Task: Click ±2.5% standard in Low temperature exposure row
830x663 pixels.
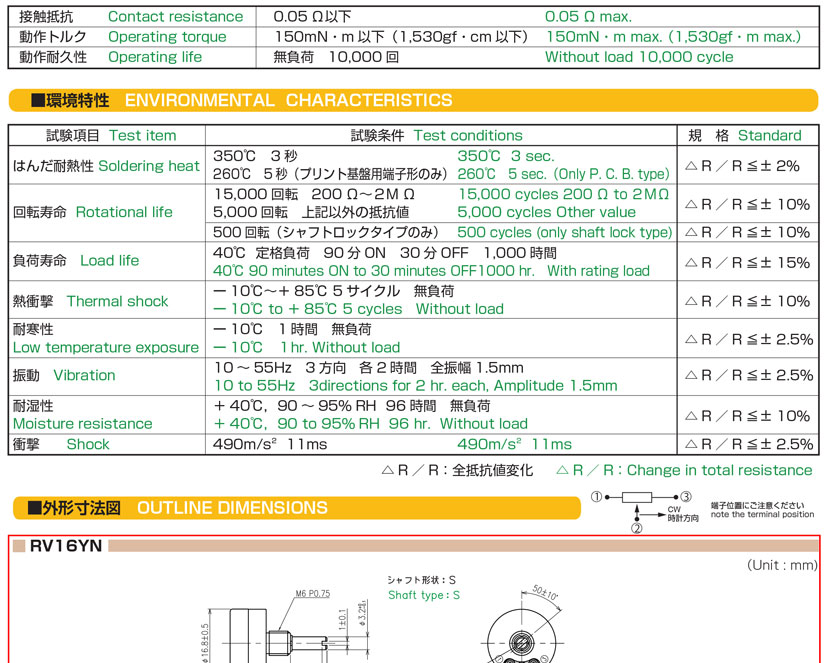Action: (749, 339)
